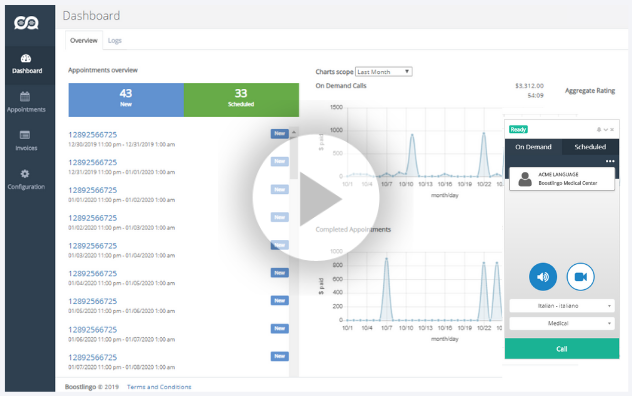Click the large play button overlay
This screenshot has width=632, height=396.
coord(316,198)
